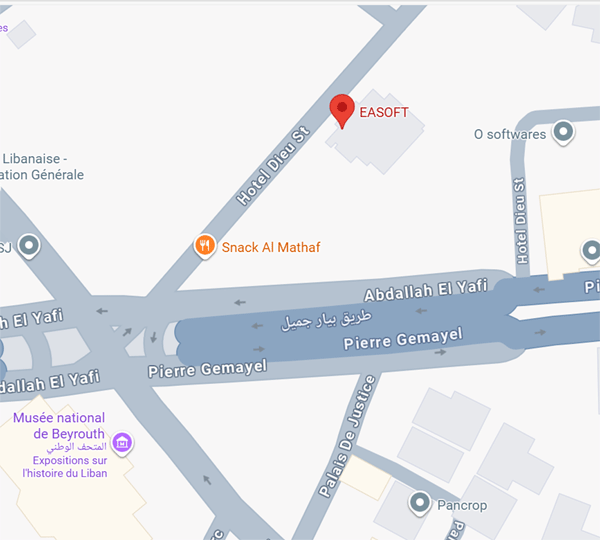
Task: Select the Palais De Justice street label
Action: coord(347,436)
